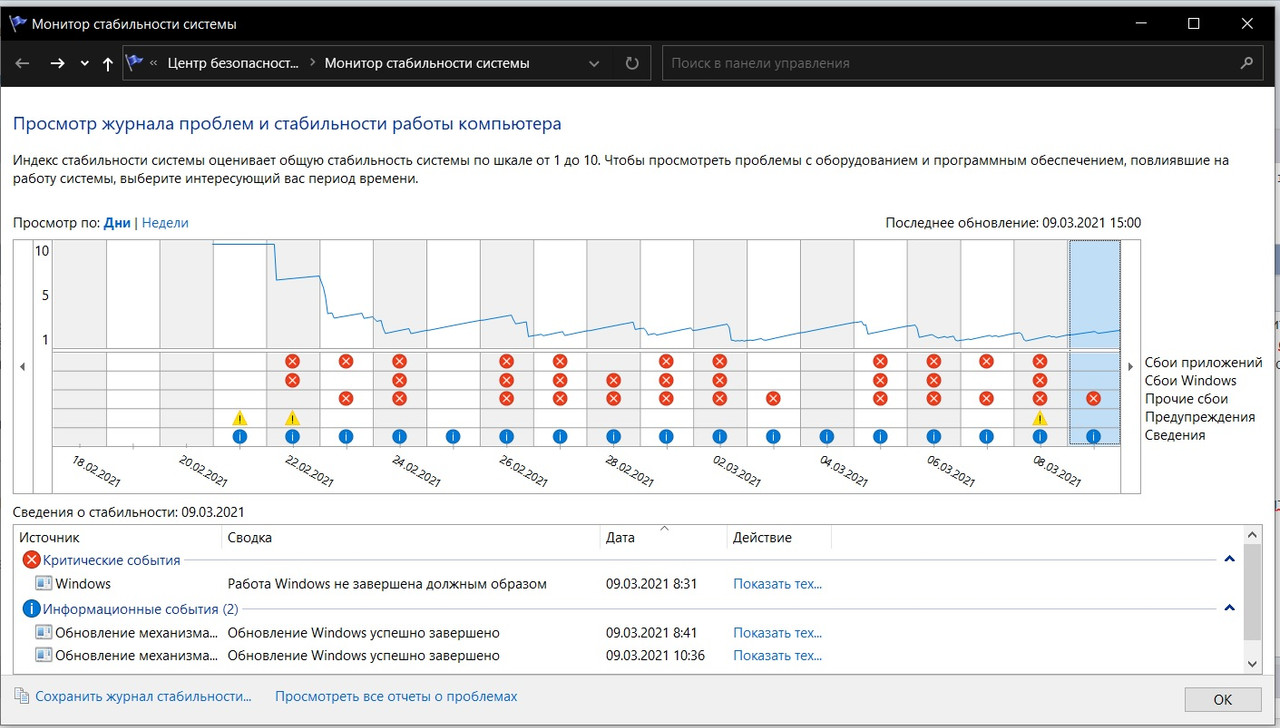
Task: Click Windows failure icon for 28.02.2021
Action: (613, 380)
